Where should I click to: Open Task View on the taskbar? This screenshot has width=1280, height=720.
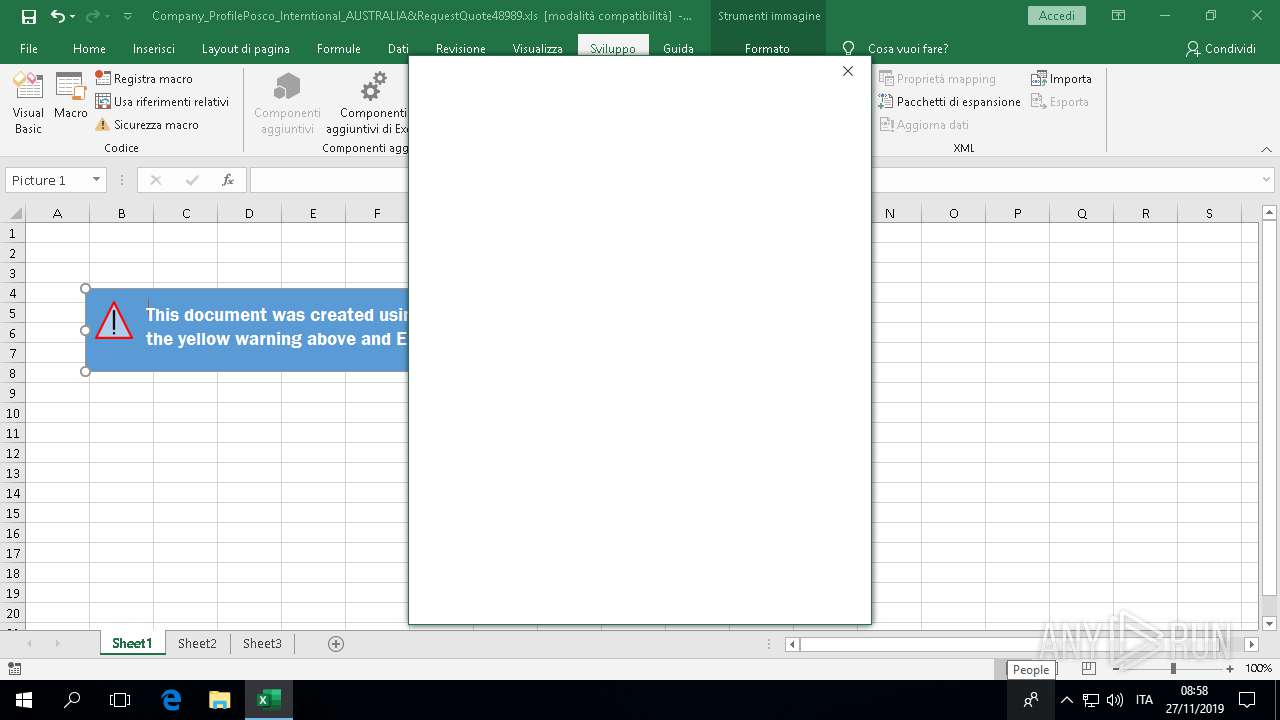[120, 700]
